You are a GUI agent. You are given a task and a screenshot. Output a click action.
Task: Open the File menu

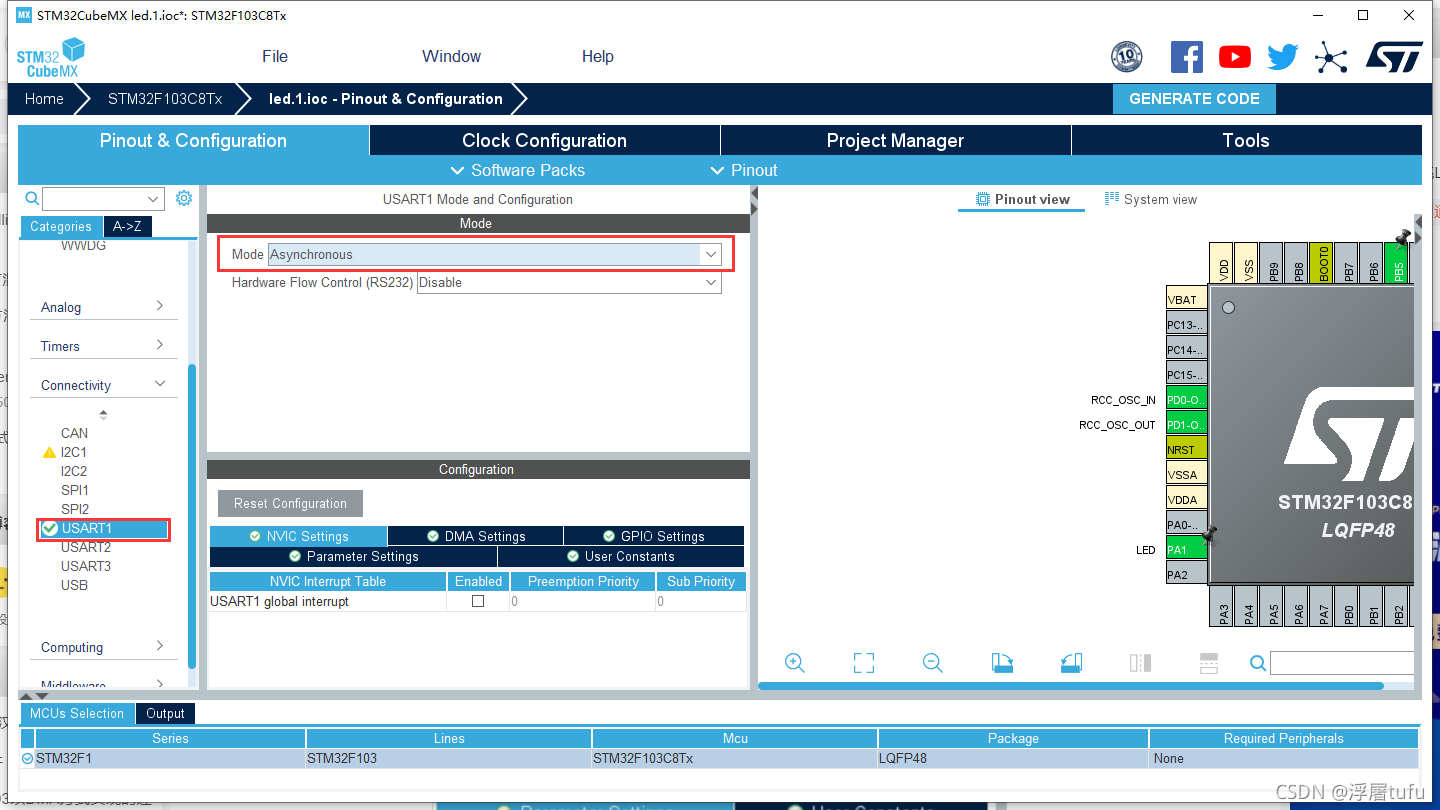click(x=275, y=56)
